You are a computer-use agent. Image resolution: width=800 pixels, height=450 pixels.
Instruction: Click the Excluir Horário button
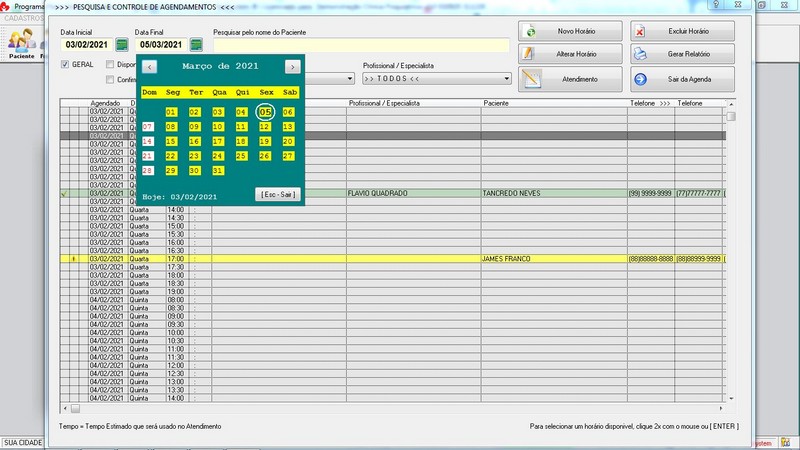(682, 31)
